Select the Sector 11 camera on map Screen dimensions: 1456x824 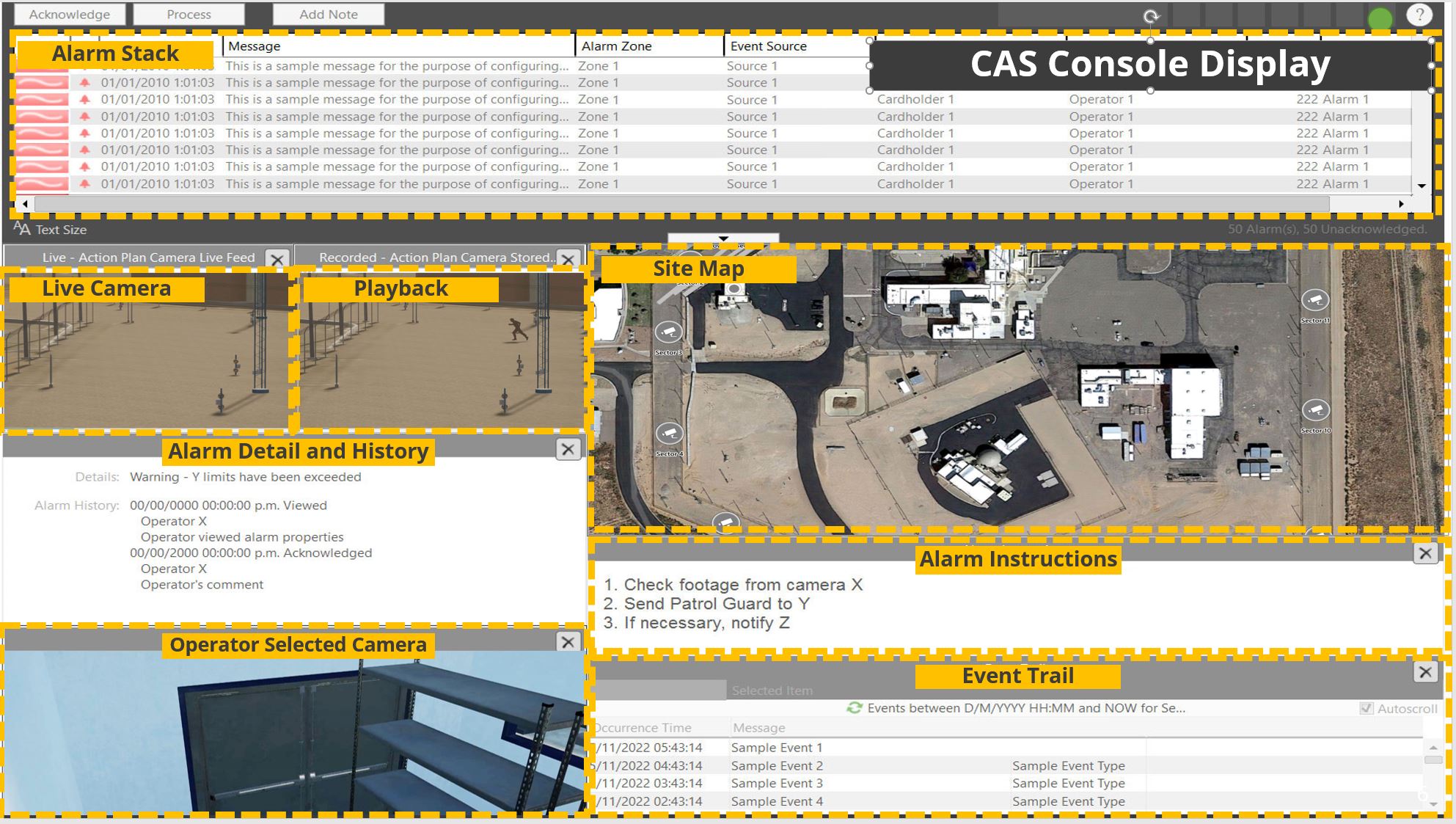[1315, 300]
